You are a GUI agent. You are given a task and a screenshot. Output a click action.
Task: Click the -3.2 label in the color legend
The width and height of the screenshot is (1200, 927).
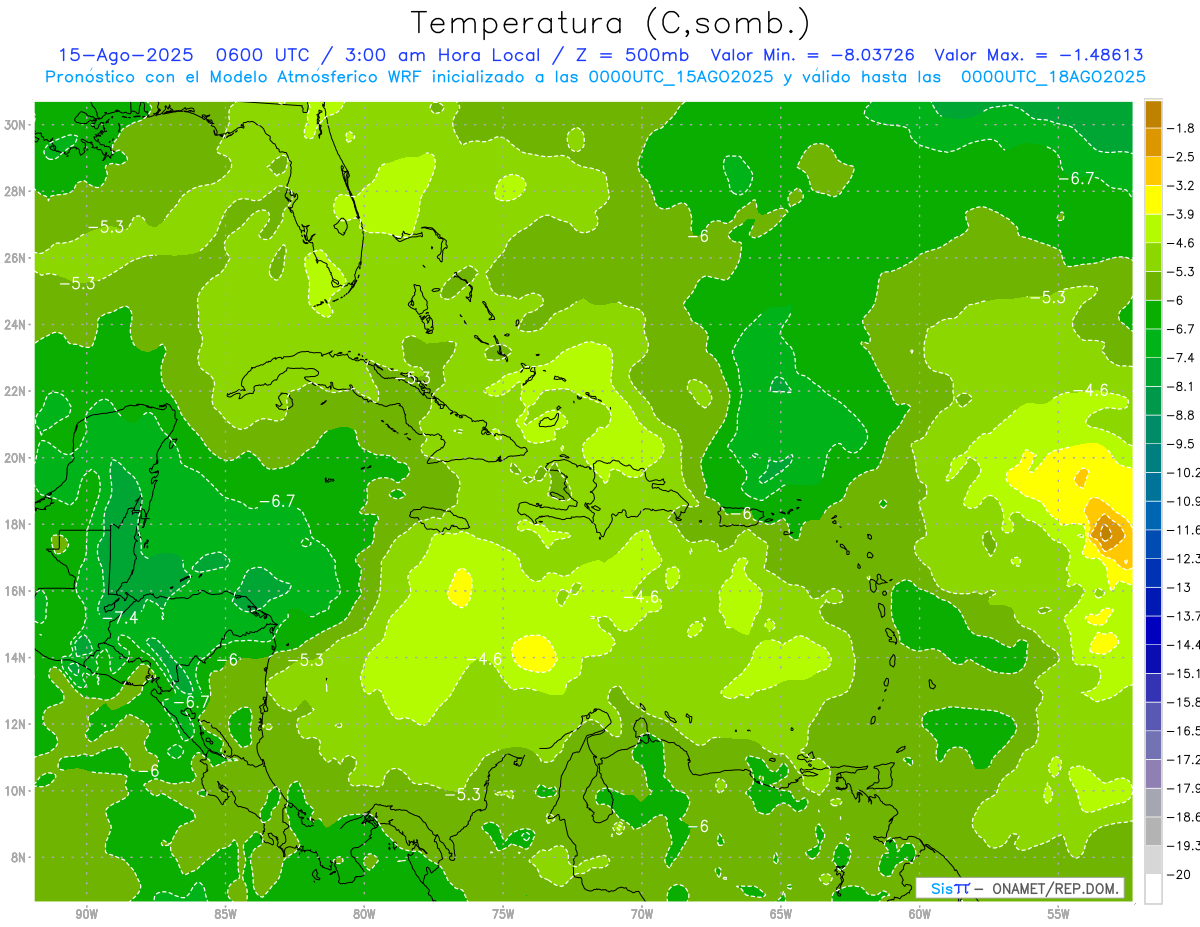(1183, 186)
